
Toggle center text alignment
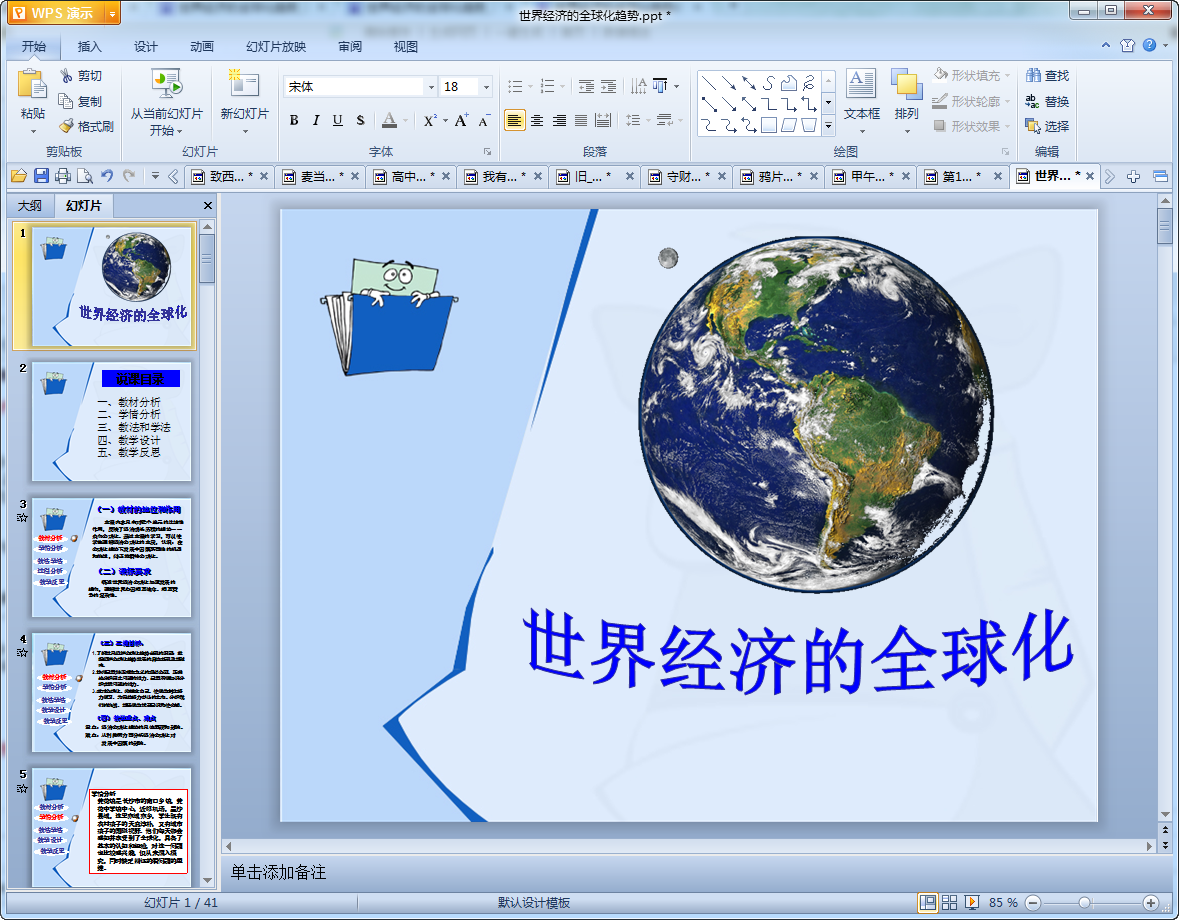coord(537,120)
